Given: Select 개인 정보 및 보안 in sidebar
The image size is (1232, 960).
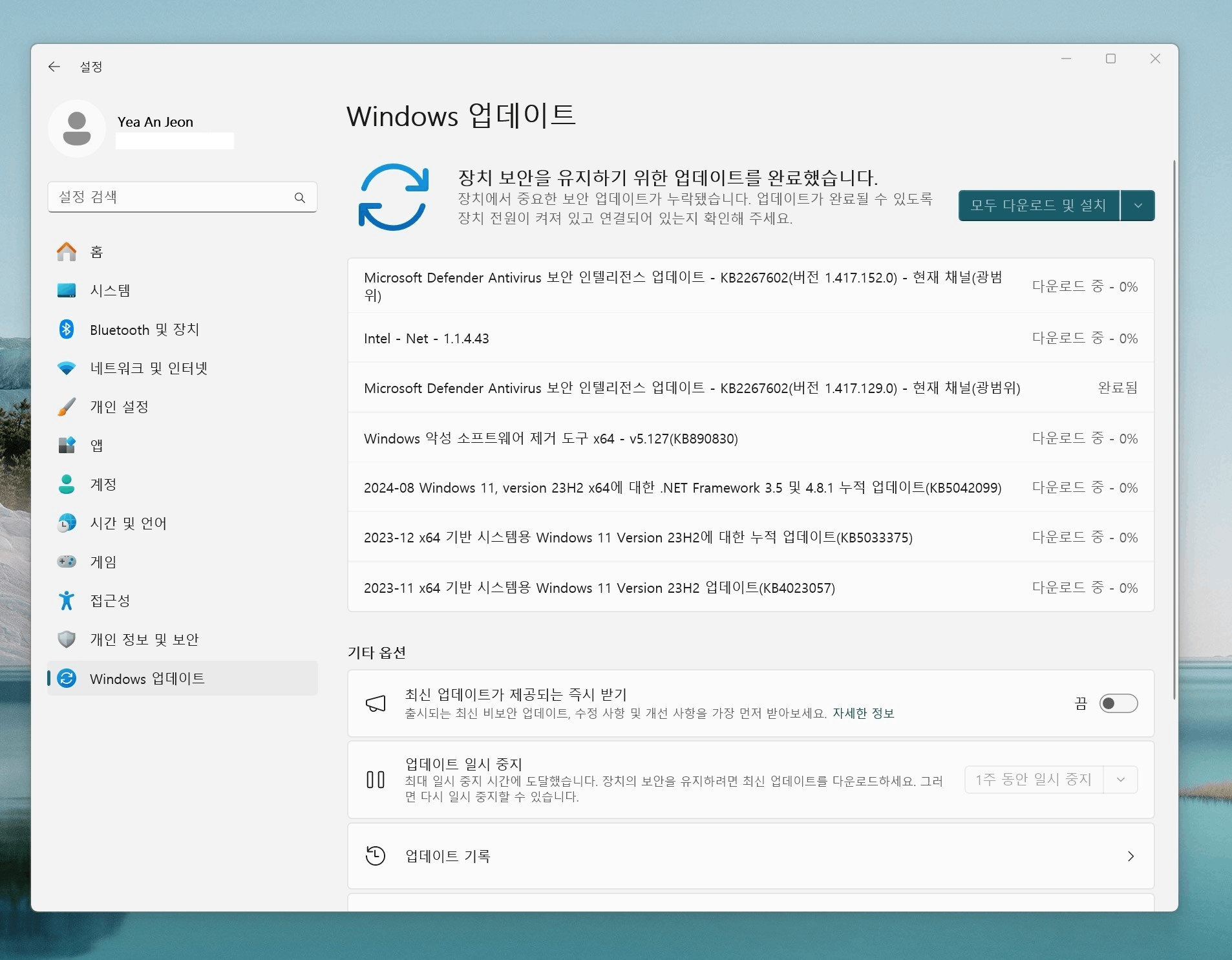Looking at the screenshot, I should coord(182,639).
